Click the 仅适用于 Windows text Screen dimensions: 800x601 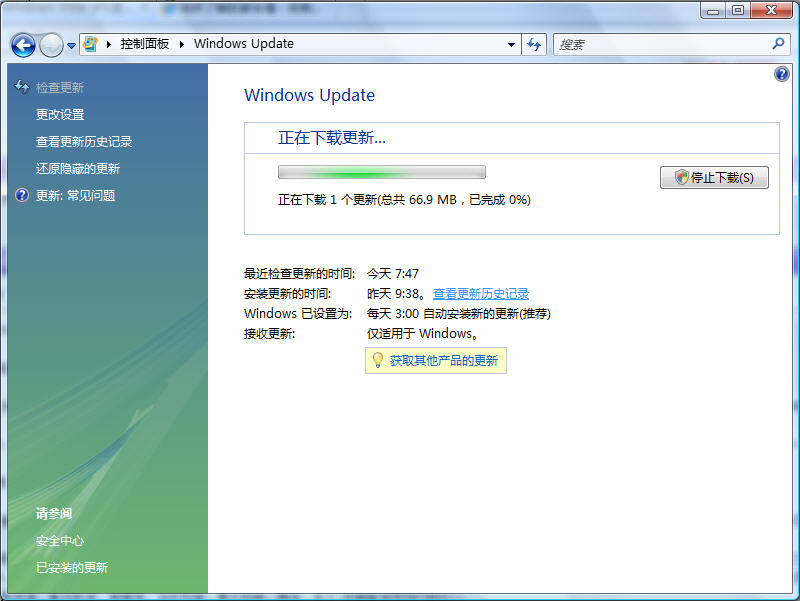423,334
